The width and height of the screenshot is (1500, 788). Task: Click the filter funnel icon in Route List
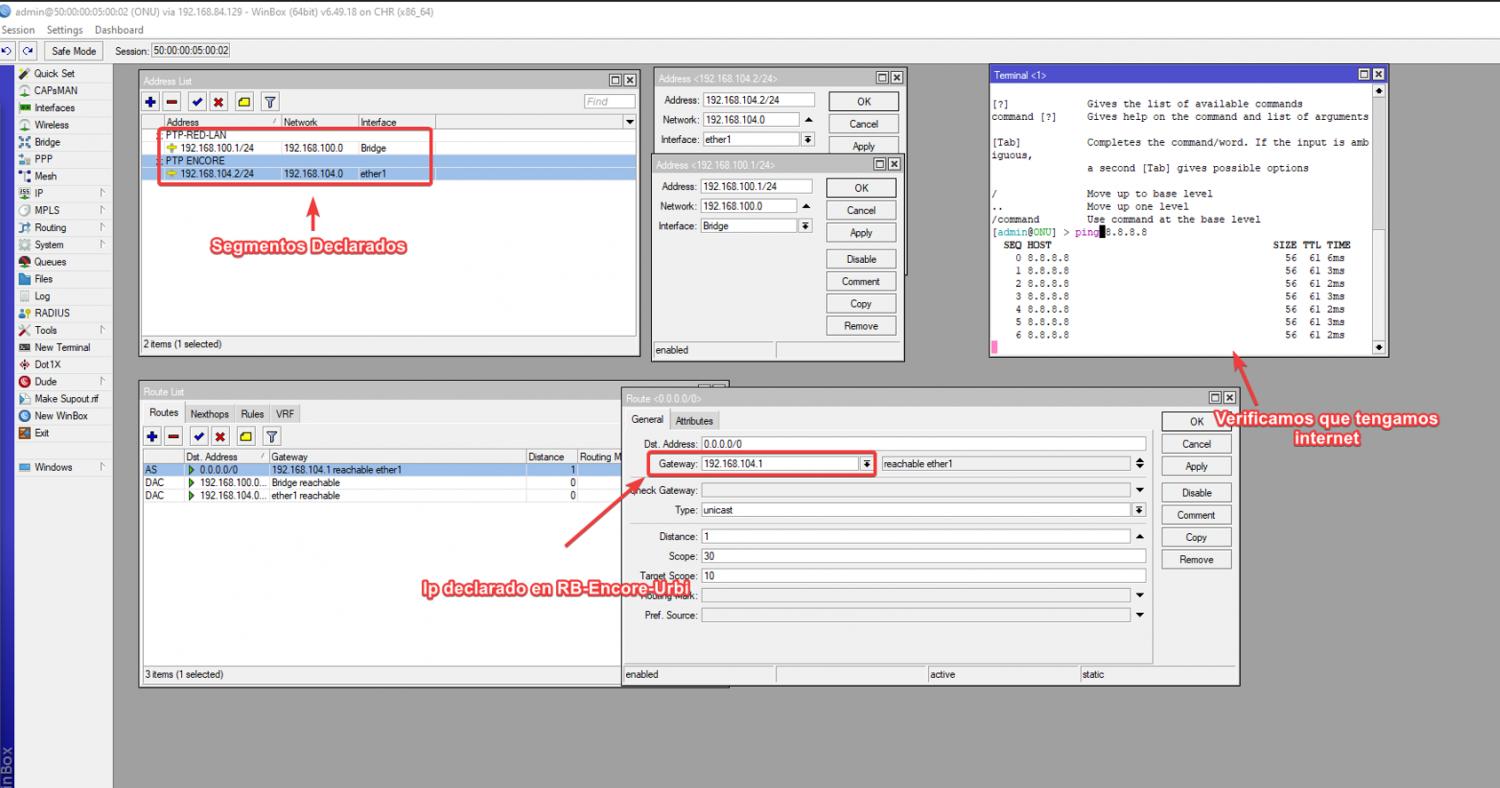[272, 436]
